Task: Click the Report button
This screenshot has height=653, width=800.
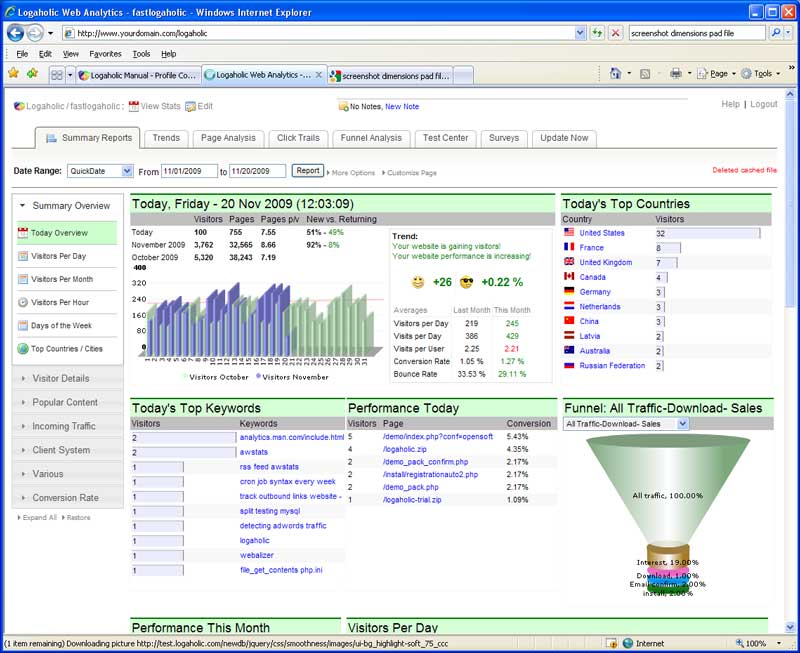Action: pos(308,170)
